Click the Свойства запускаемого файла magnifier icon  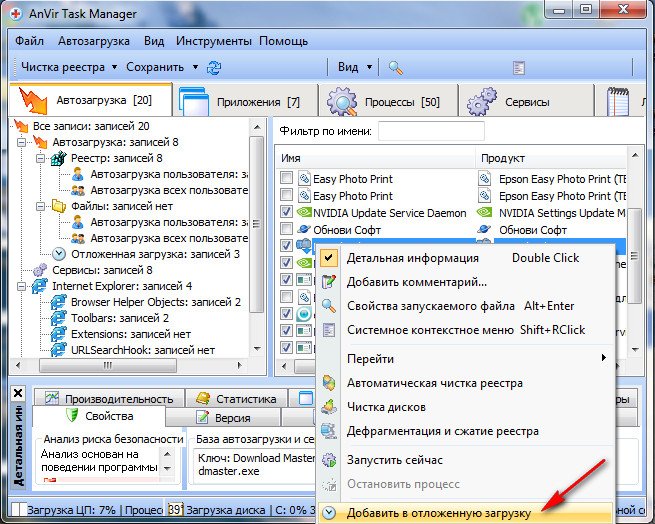click(329, 306)
